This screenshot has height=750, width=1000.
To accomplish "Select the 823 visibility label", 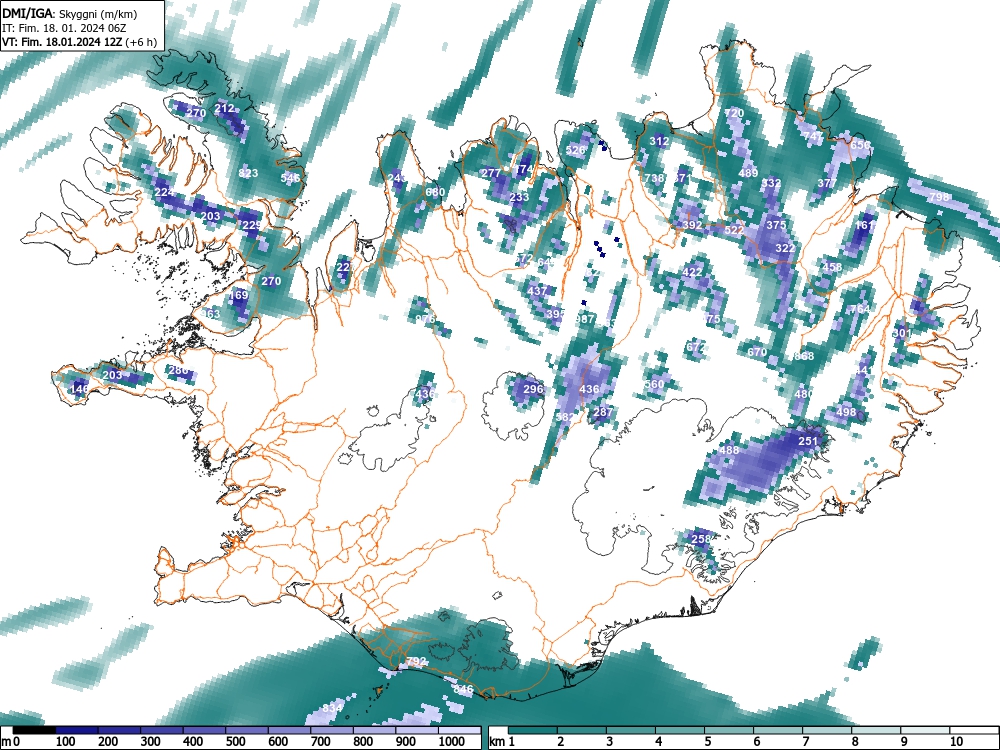I will 248,173.
